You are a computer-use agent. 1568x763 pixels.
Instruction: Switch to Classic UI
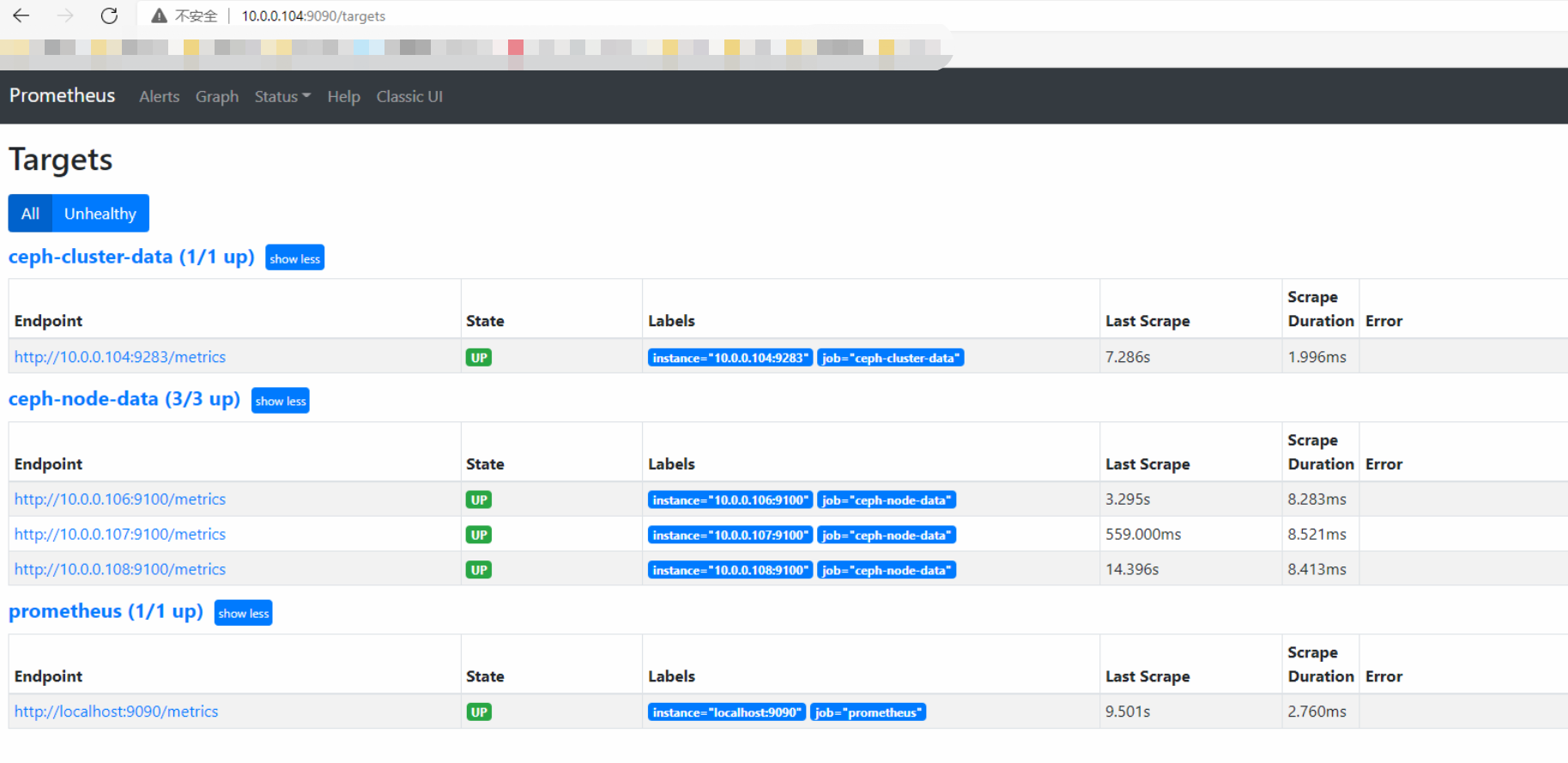[x=409, y=96]
